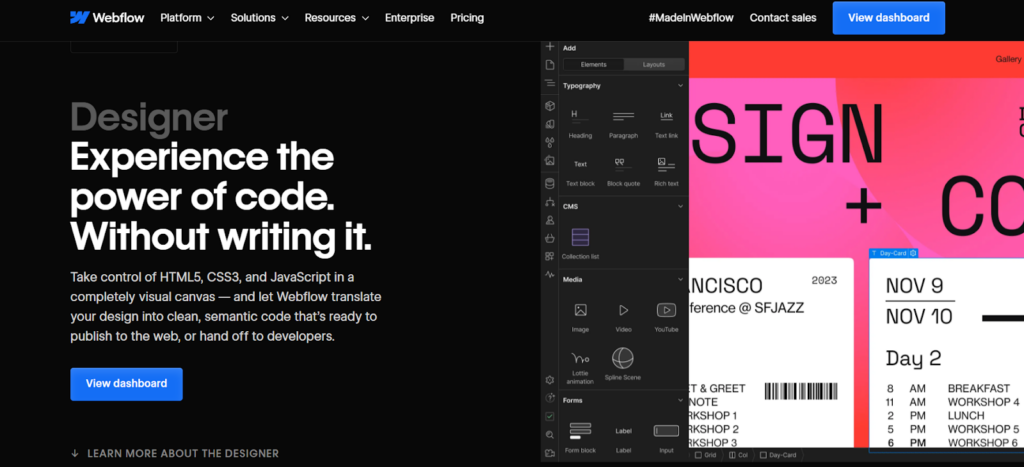Add a Lottie animation element
Screen dimensions: 1024x467
580,366
